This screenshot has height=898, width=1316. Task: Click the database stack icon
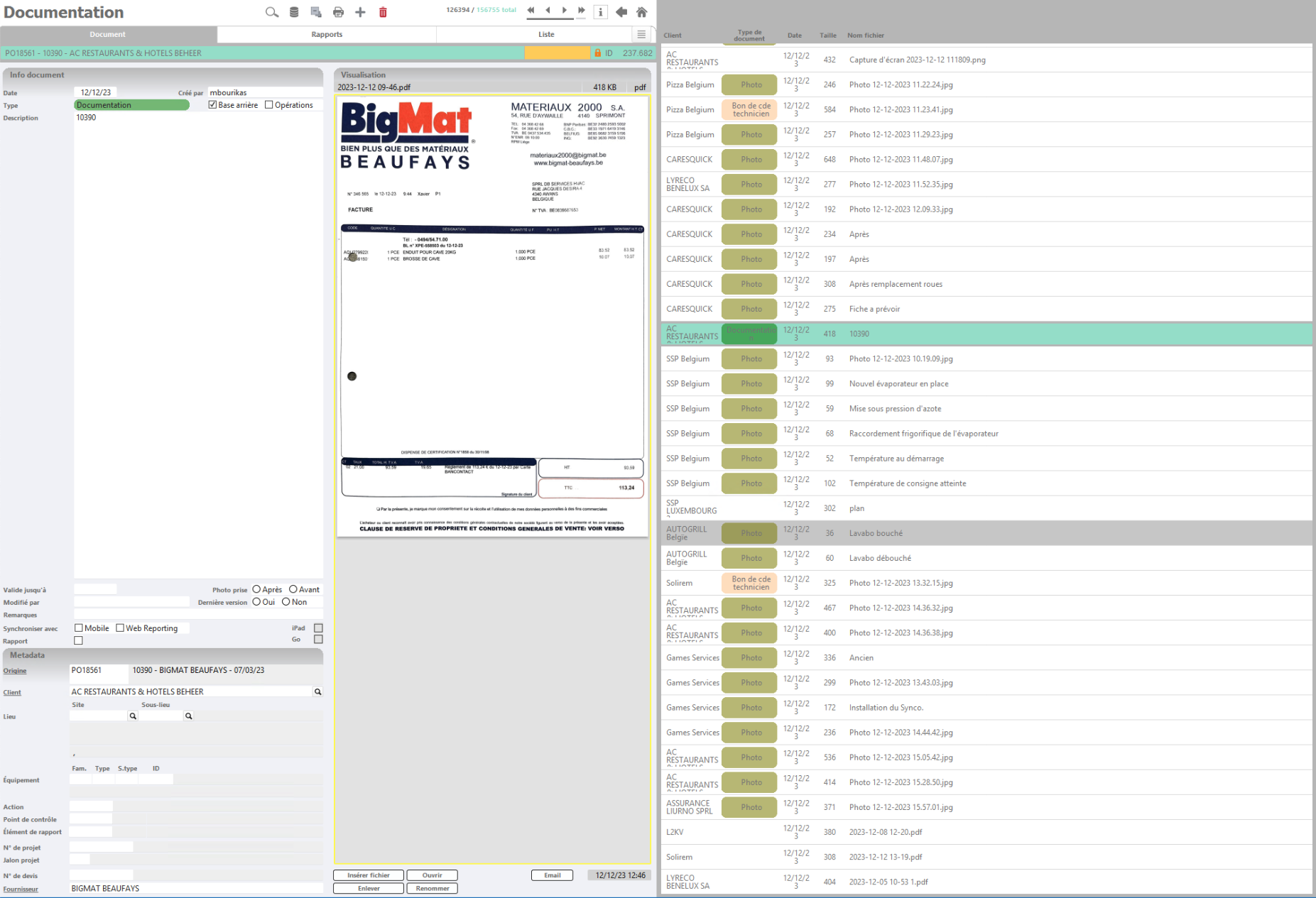(x=294, y=12)
